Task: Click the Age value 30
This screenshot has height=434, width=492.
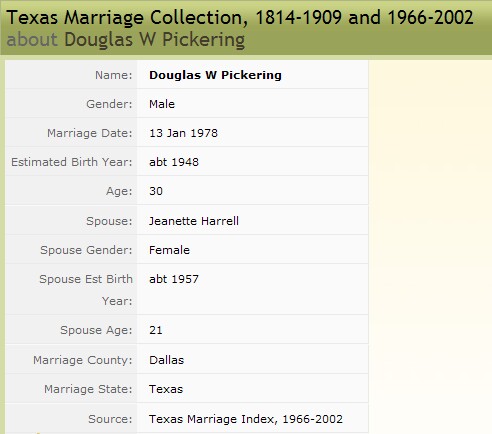Action: click(x=156, y=191)
